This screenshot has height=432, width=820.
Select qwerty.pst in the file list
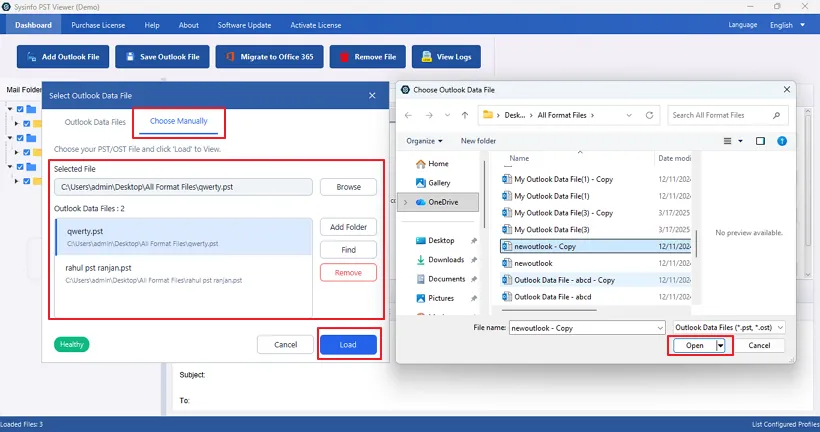point(184,236)
